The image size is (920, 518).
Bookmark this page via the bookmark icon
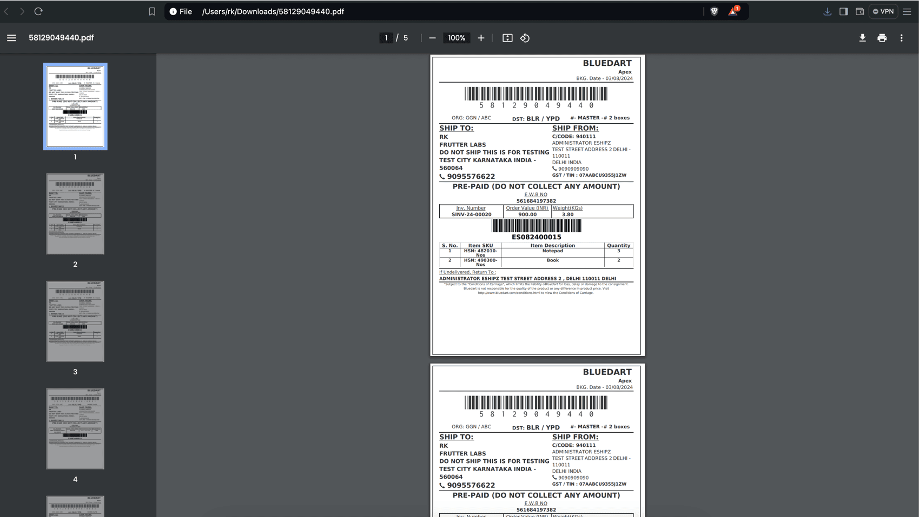click(x=152, y=11)
